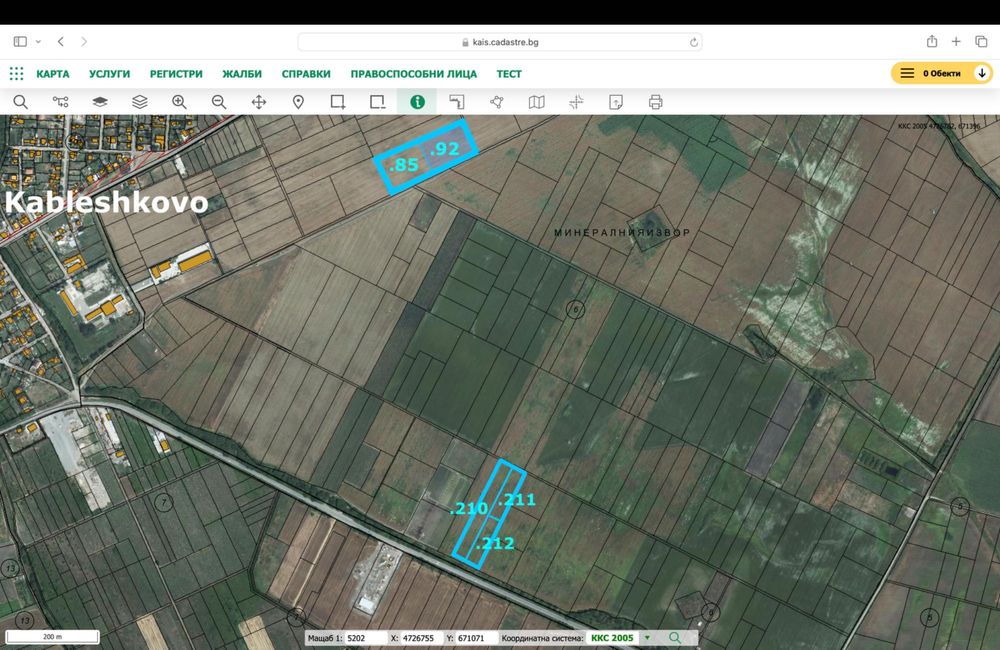Select the measure distance ruler tool

coord(457,102)
